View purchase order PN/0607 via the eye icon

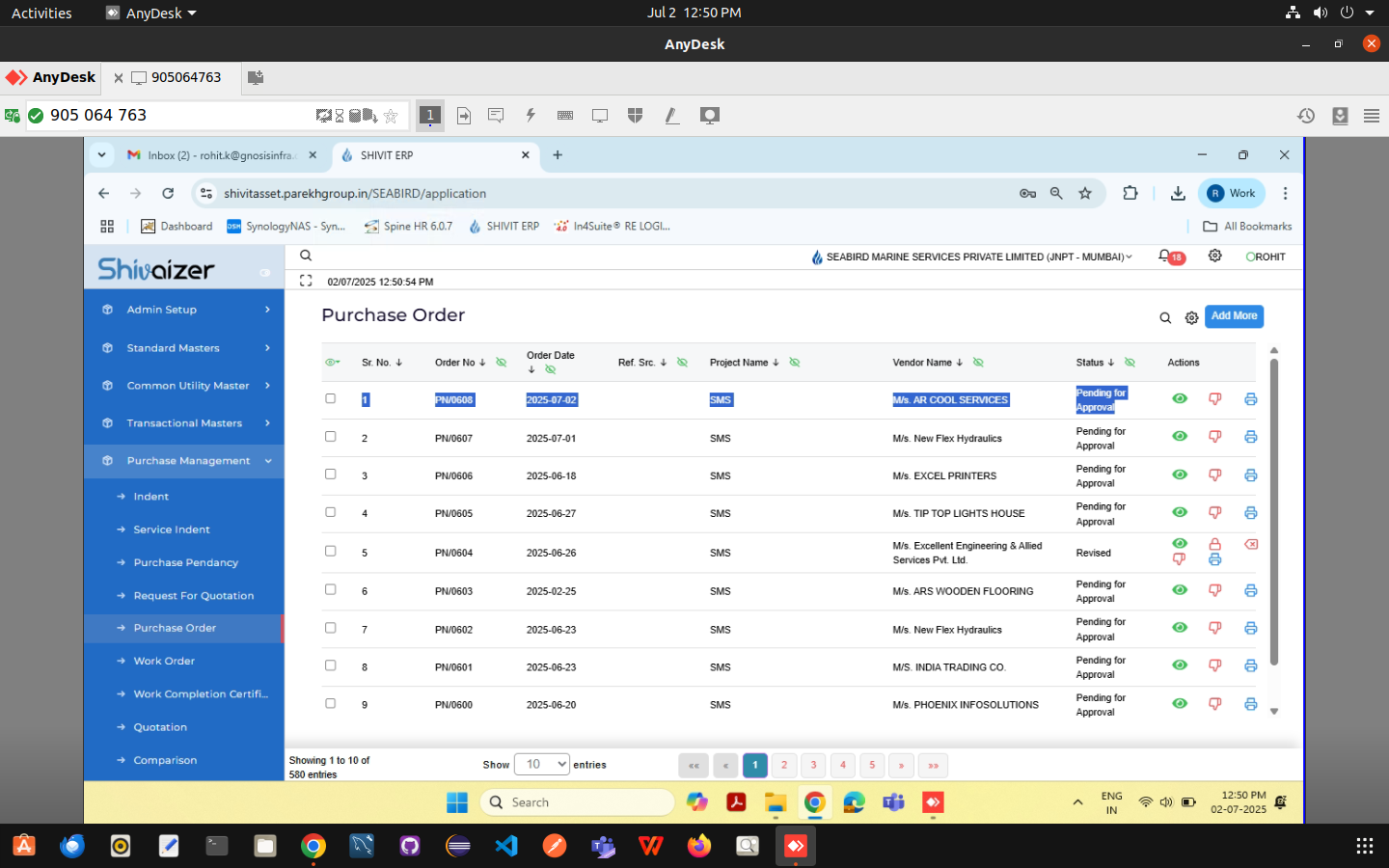pyautogui.click(x=1179, y=437)
